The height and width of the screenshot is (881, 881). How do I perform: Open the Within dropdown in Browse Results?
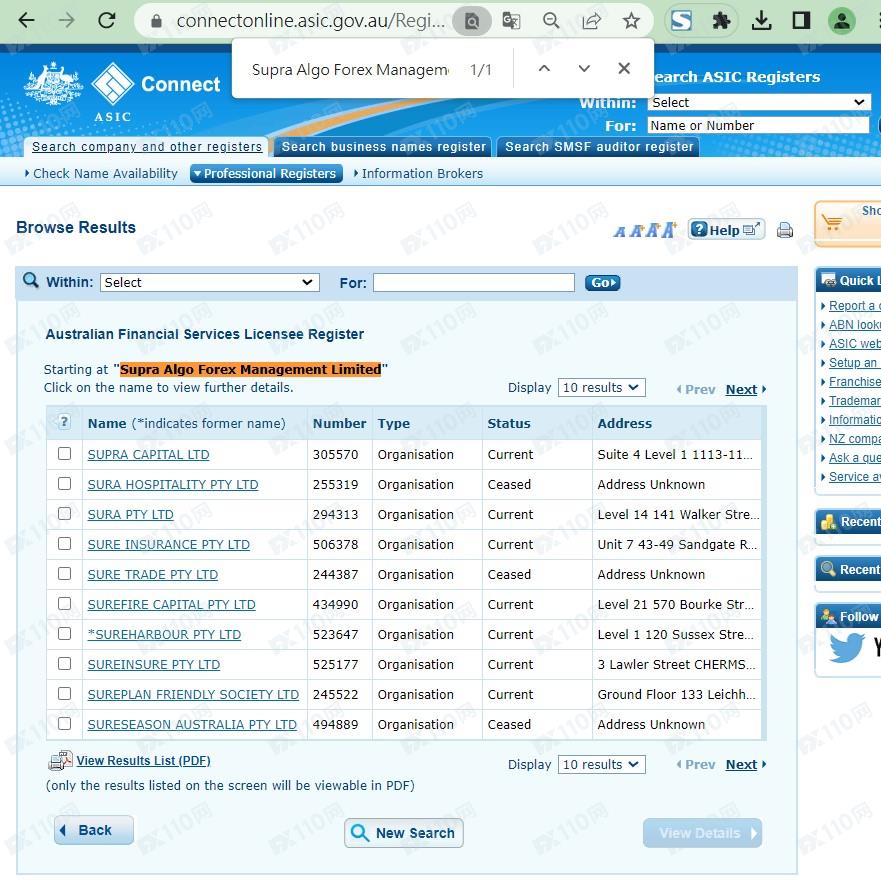pyautogui.click(x=209, y=283)
